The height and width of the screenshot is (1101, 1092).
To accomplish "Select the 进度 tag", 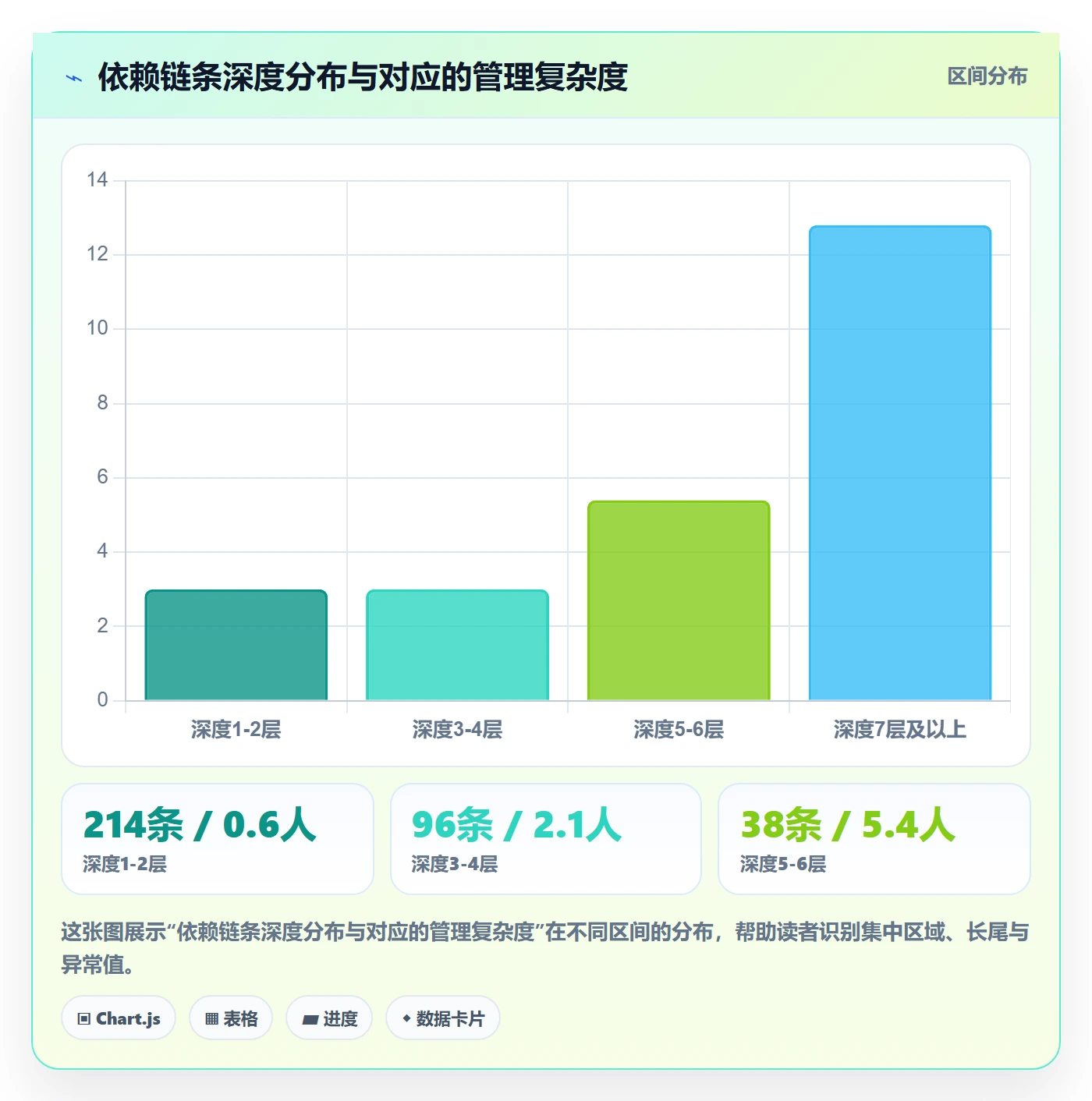I will tap(329, 1018).
